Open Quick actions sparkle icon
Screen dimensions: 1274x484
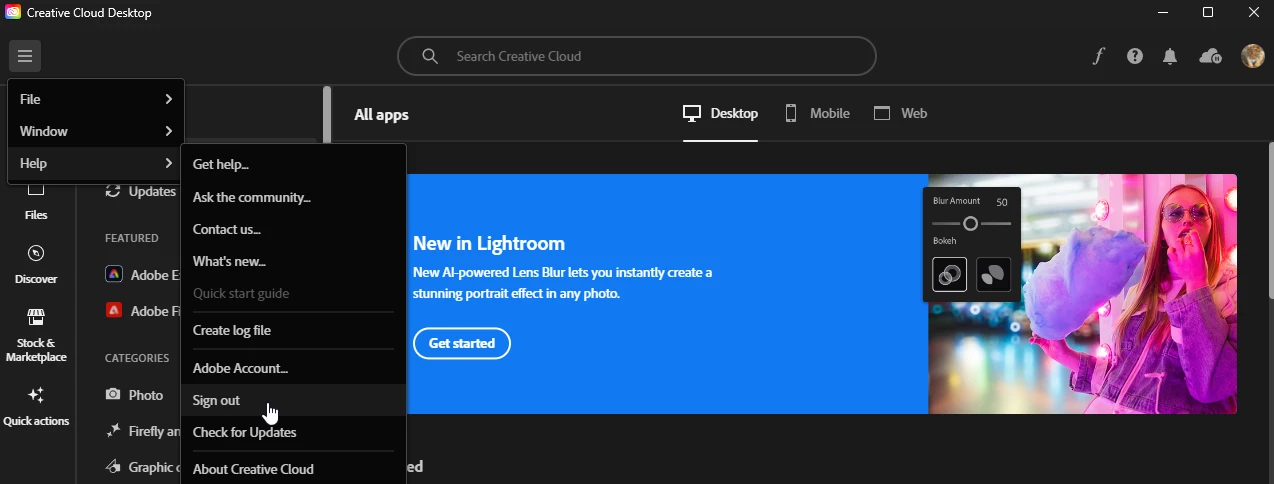pos(36,396)
